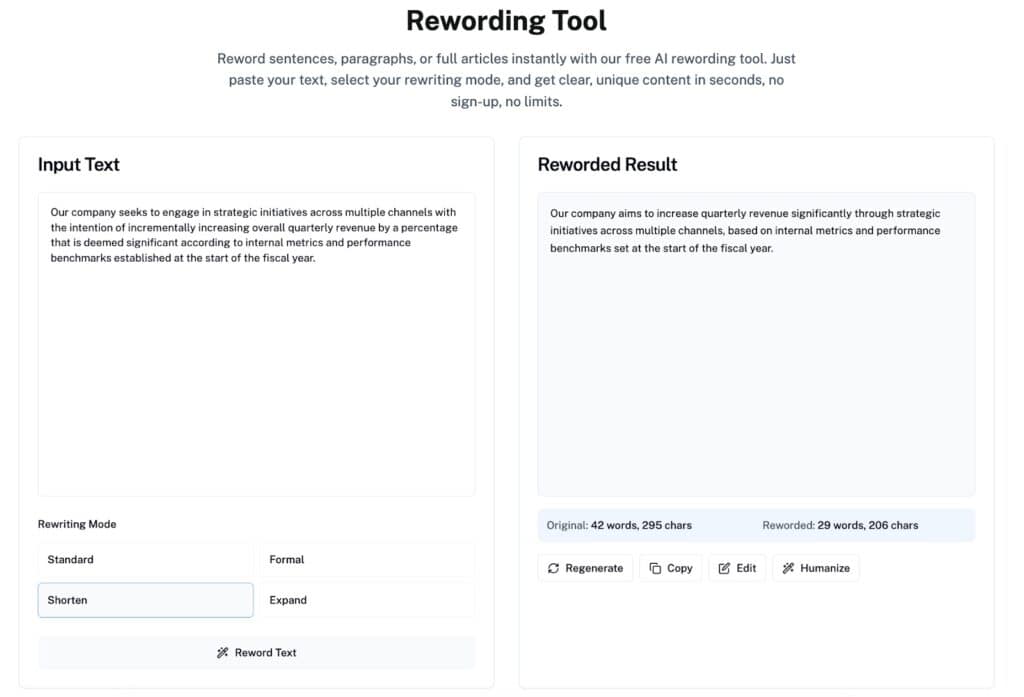The height and width of the screenshot is (697, 1024).
Task: Select the Shorten rewriting mode
Action: (x=145, y=600)
